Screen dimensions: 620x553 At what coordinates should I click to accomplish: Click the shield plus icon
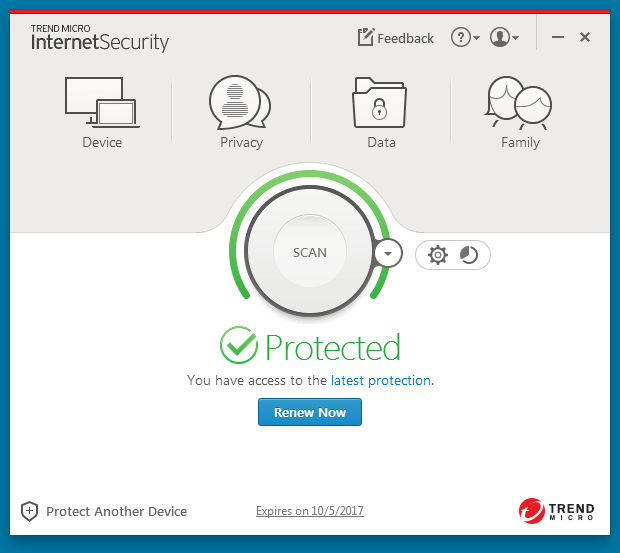coord(29,511)
